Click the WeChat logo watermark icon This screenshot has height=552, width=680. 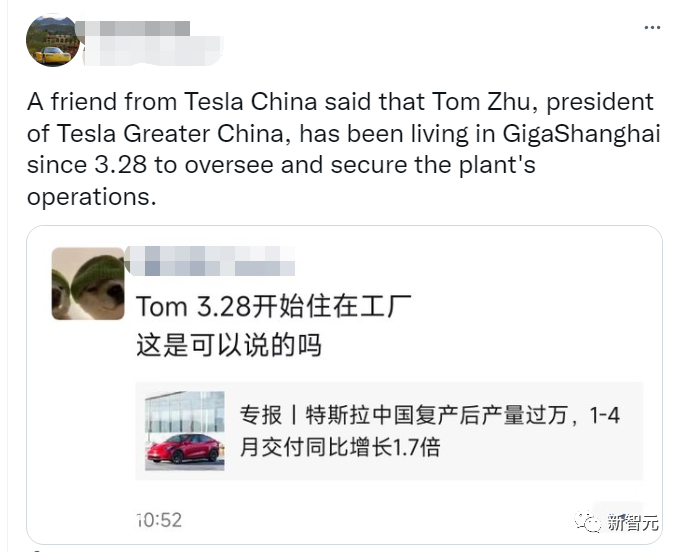pos(588,521)
